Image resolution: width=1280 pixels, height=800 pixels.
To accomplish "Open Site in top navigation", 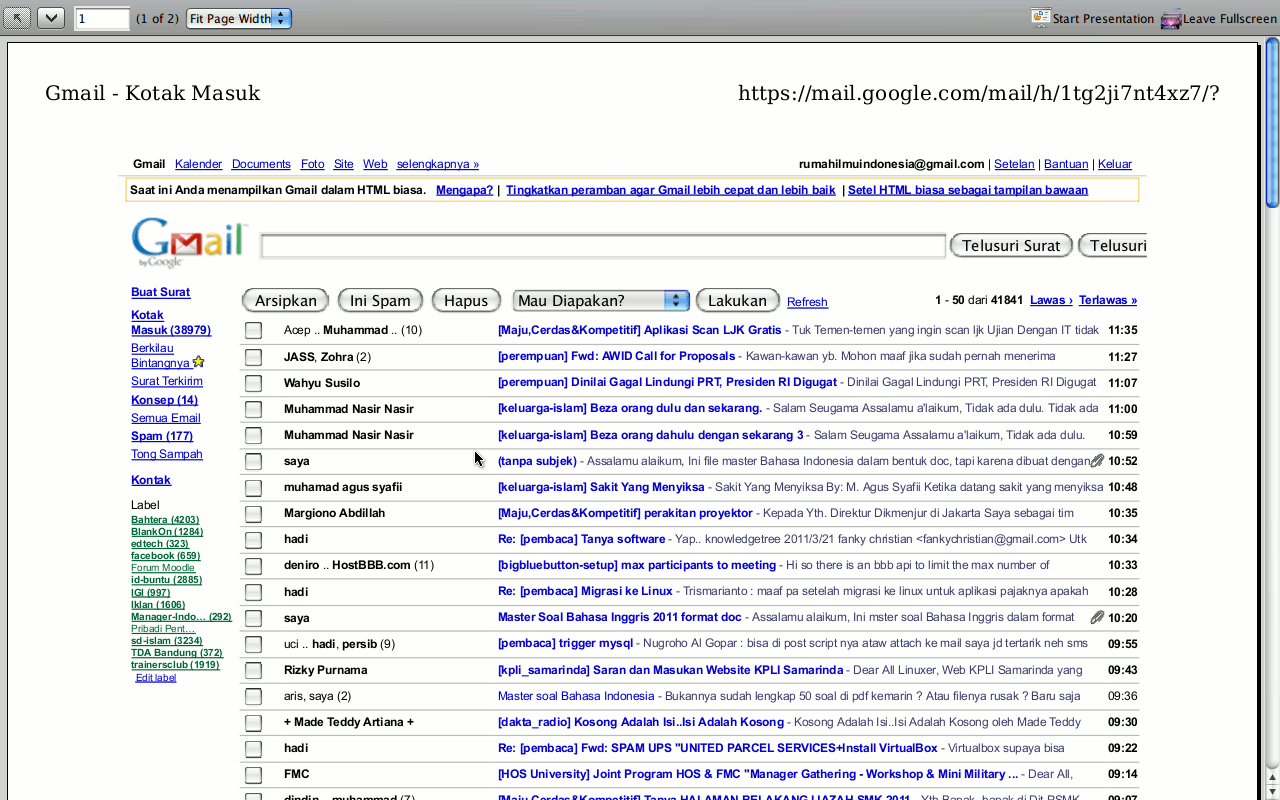I will click(x=344, y=164).
